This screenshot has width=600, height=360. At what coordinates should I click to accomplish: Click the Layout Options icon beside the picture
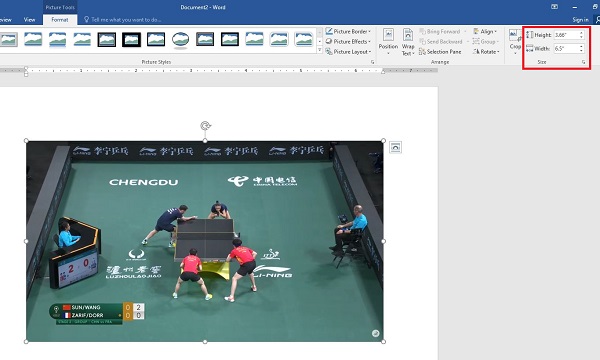(x=395, y=147)
